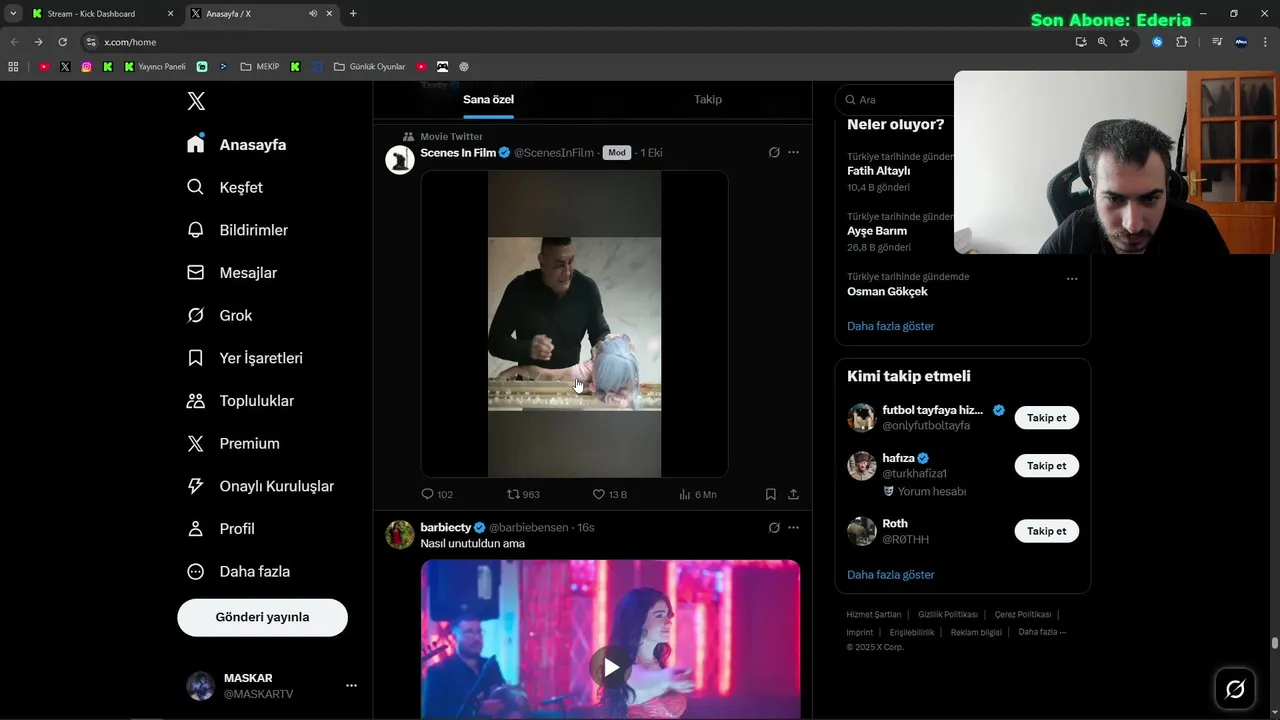This screenshot has height=720, width=1280.
Task: Open a new browser tab
Action: 353,14
